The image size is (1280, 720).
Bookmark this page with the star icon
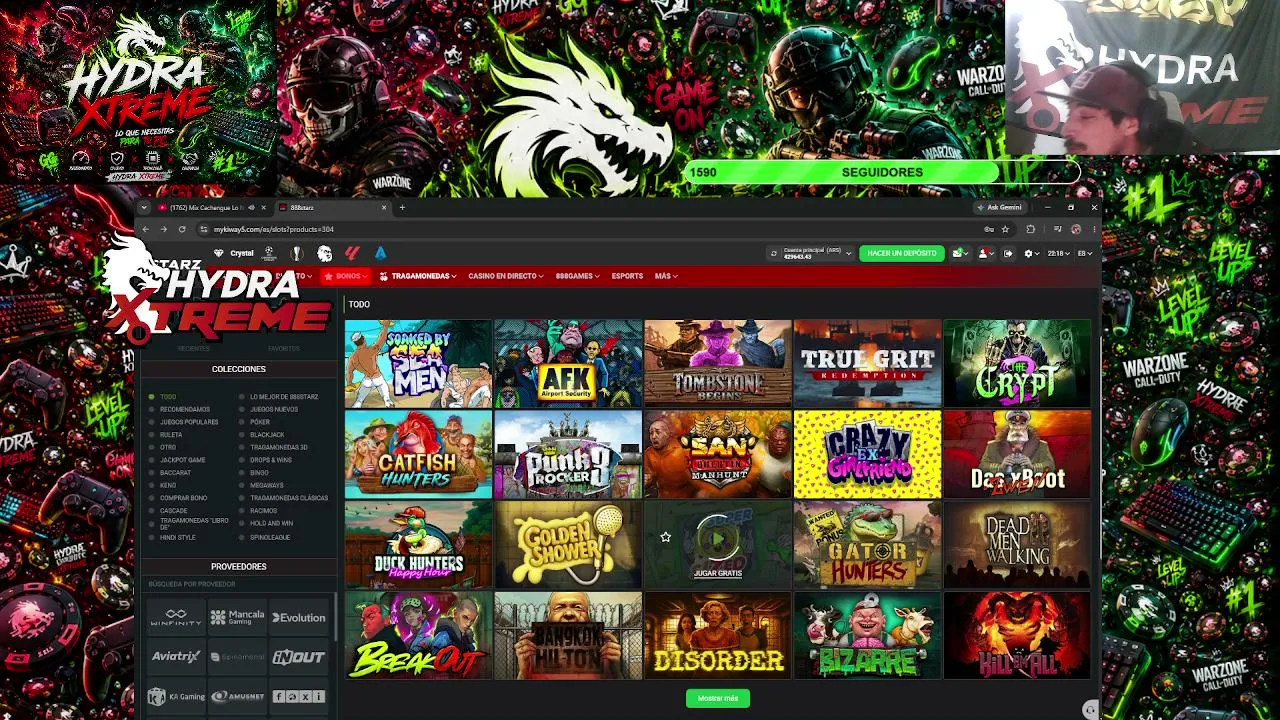tap(1005, 229)
